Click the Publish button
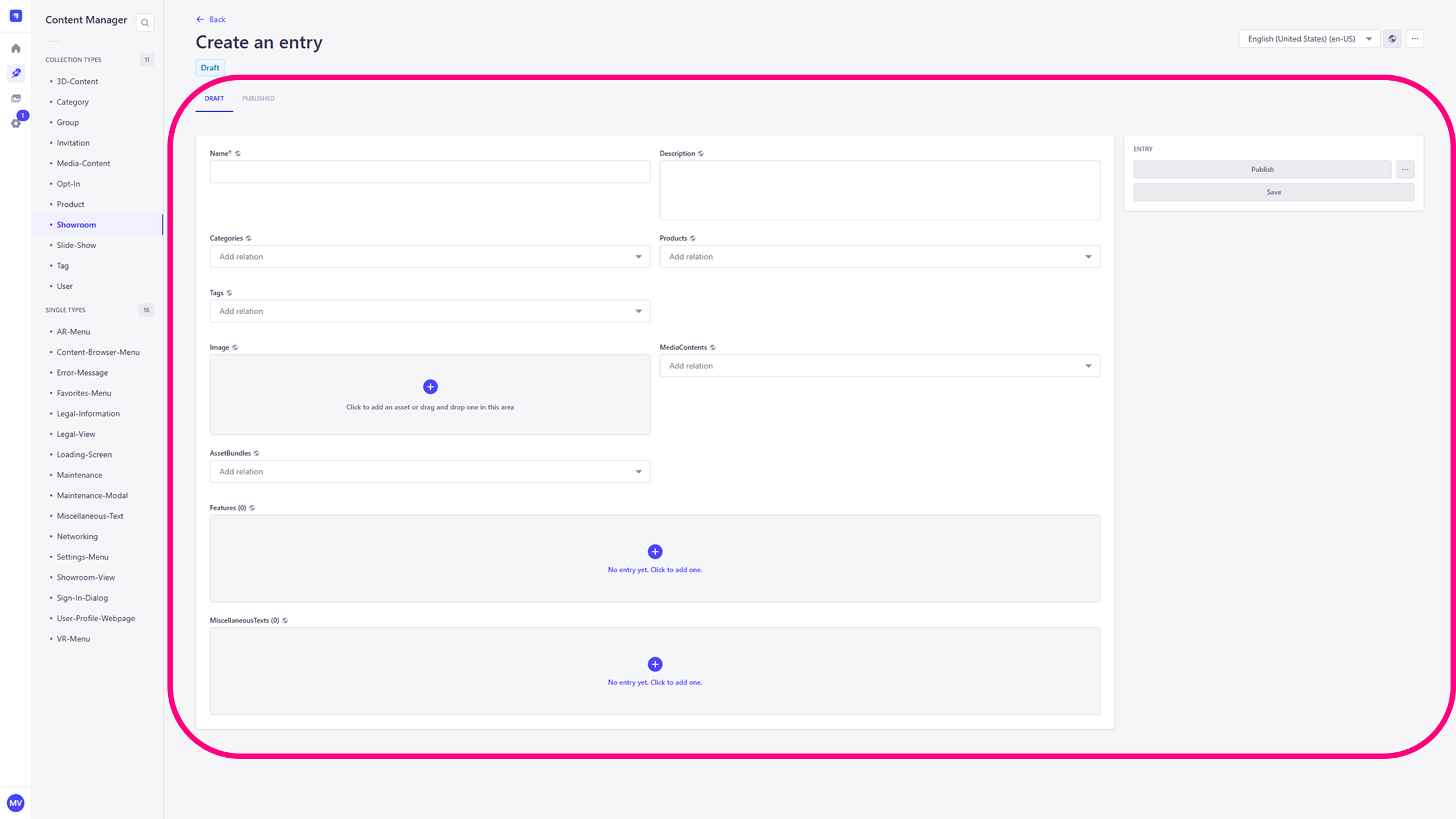1456x819 pixels. [x=1262, y=169]
